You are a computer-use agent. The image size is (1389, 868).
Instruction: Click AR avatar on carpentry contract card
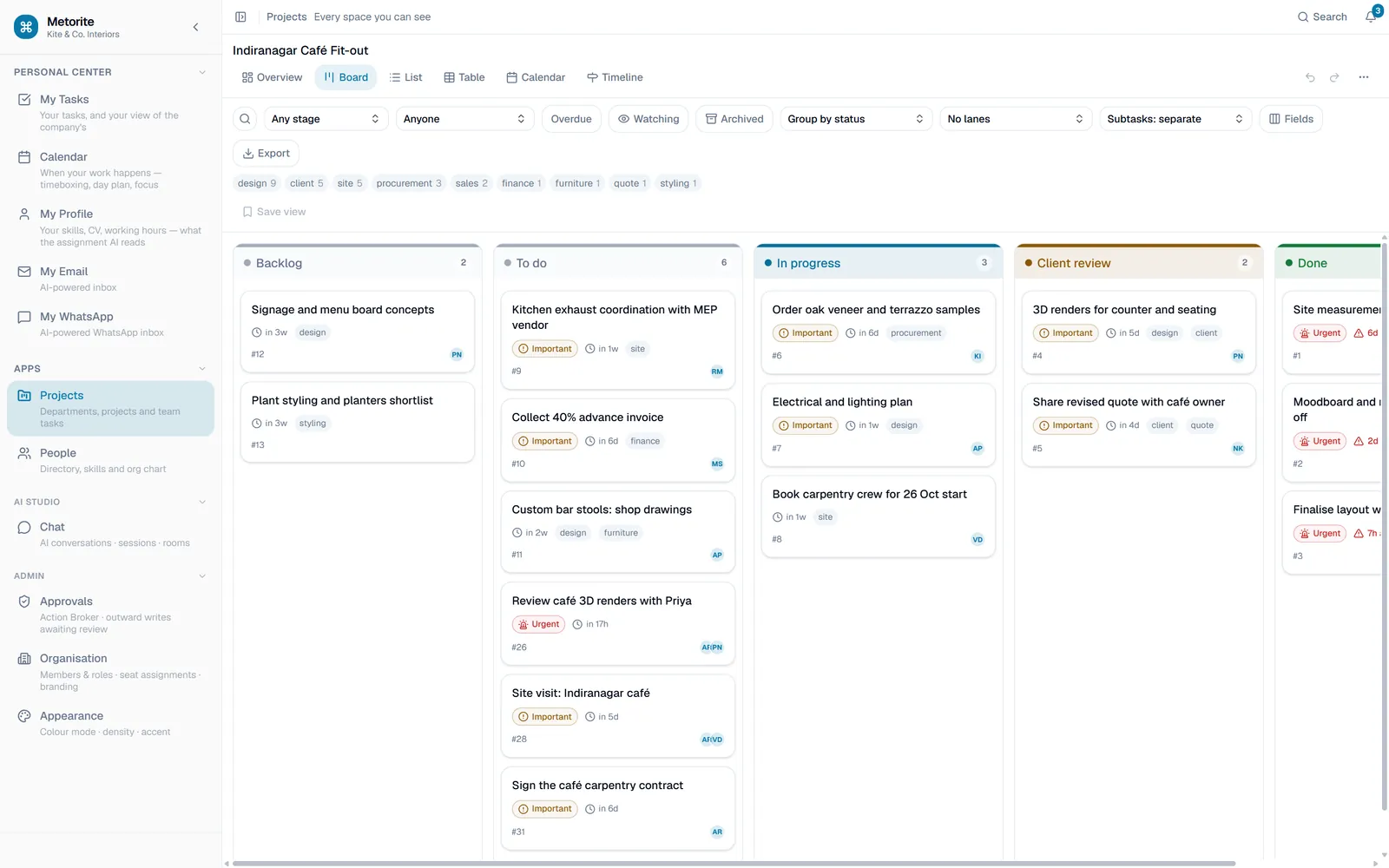(x=717, y=832)
